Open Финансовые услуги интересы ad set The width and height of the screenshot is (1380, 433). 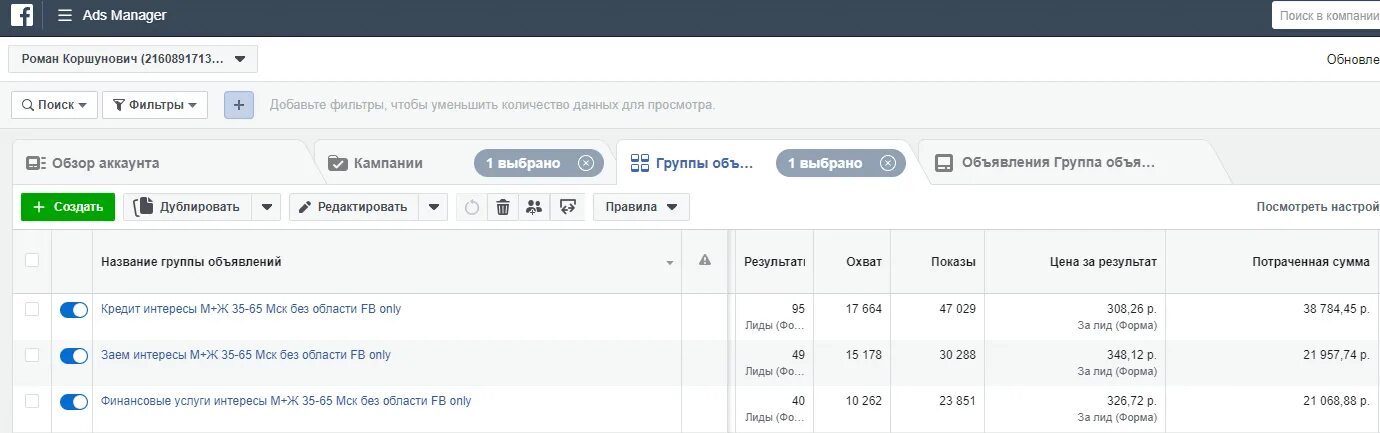(286, 401)
